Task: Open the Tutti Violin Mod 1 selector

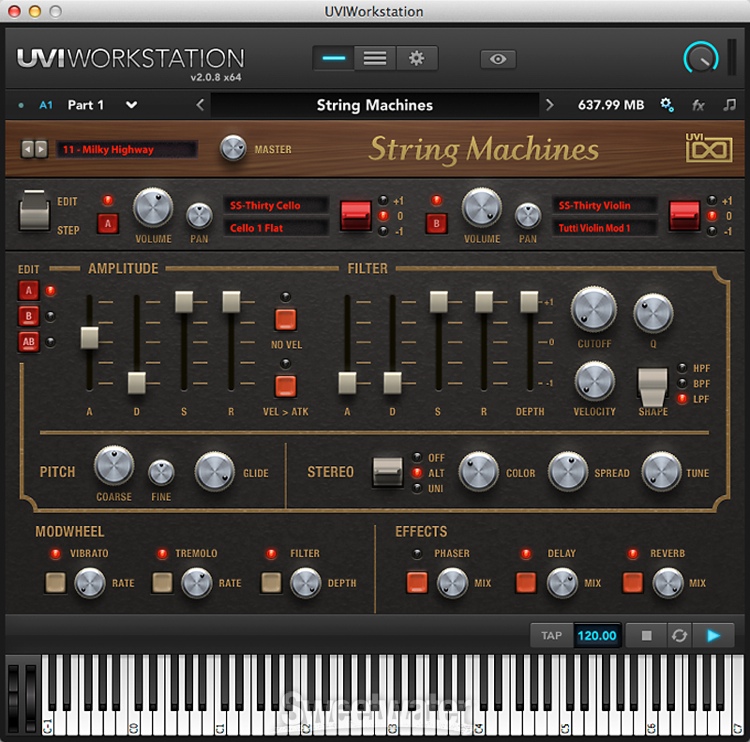Action: 605,228
